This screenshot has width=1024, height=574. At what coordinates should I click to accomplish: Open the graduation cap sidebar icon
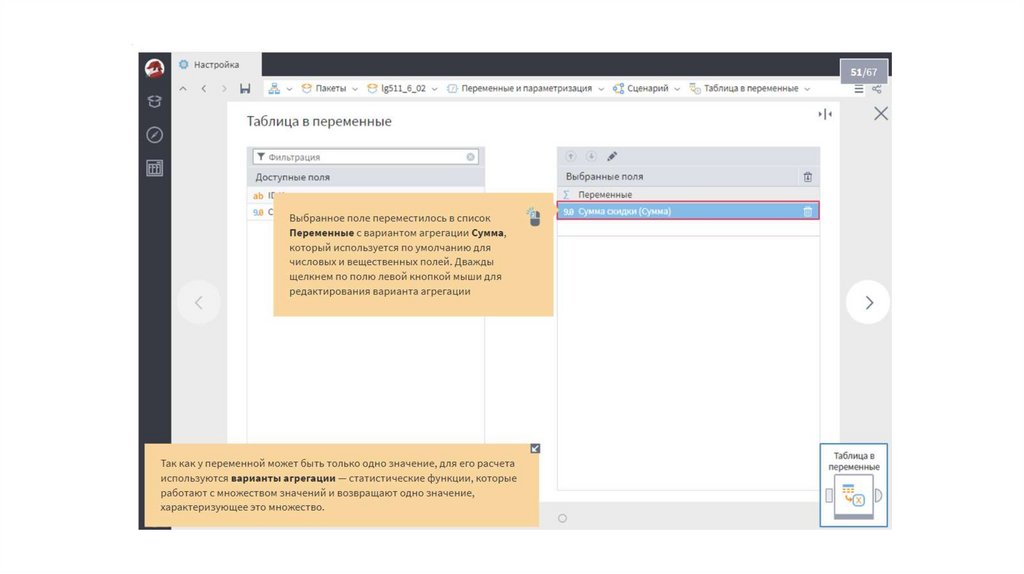coord(154,101)
